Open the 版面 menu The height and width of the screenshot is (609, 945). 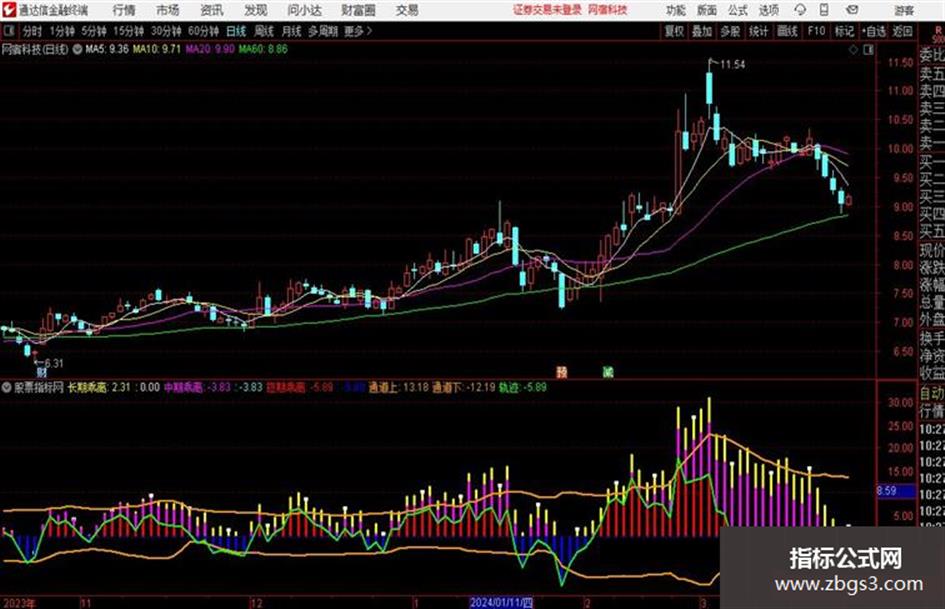pyautogui.click(x=707, y=10)
